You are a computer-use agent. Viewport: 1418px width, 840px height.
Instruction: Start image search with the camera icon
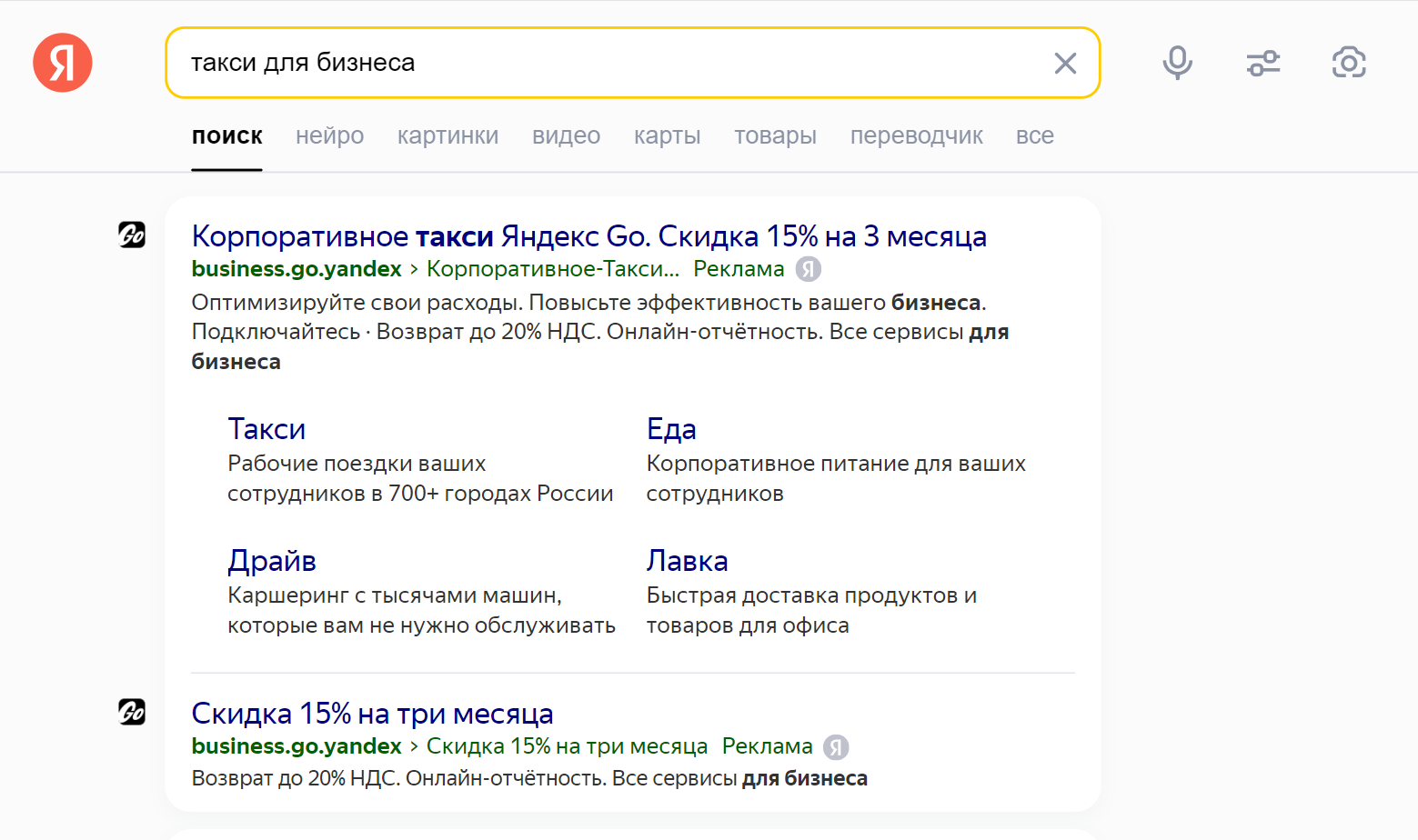[x=1348, y=63]
